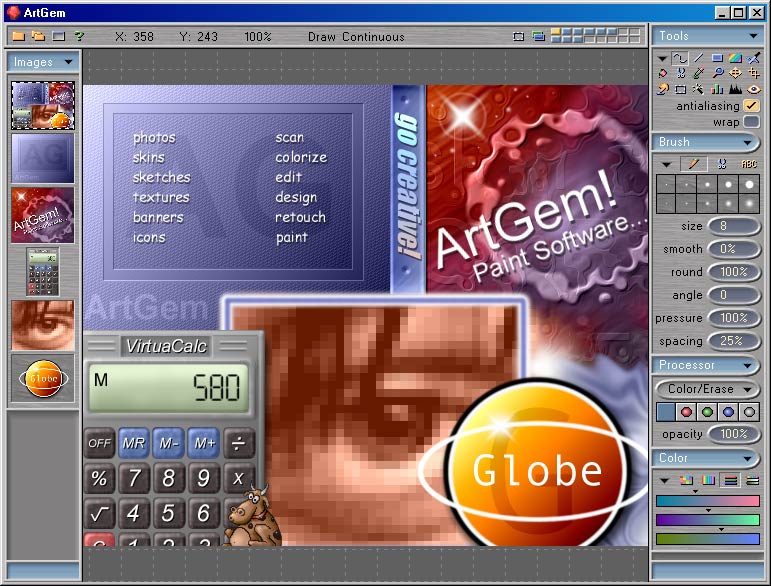
Task: Select the continuous freehand draw tool
Action: tap(680, 58)
